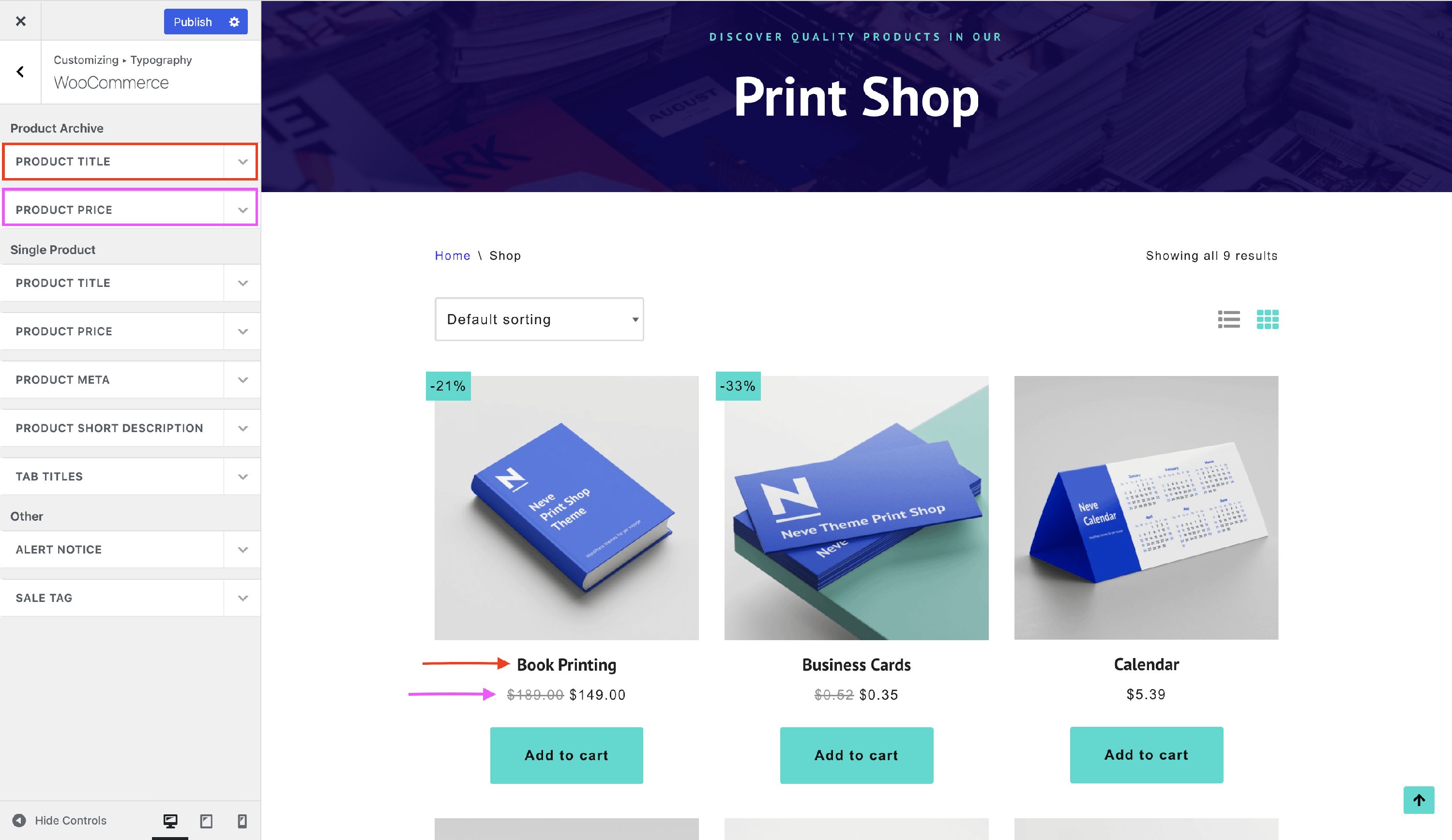Switch shop layout to list view
The width and height of the screenshot is (1452, 840).
click(x=1228, y=319)
